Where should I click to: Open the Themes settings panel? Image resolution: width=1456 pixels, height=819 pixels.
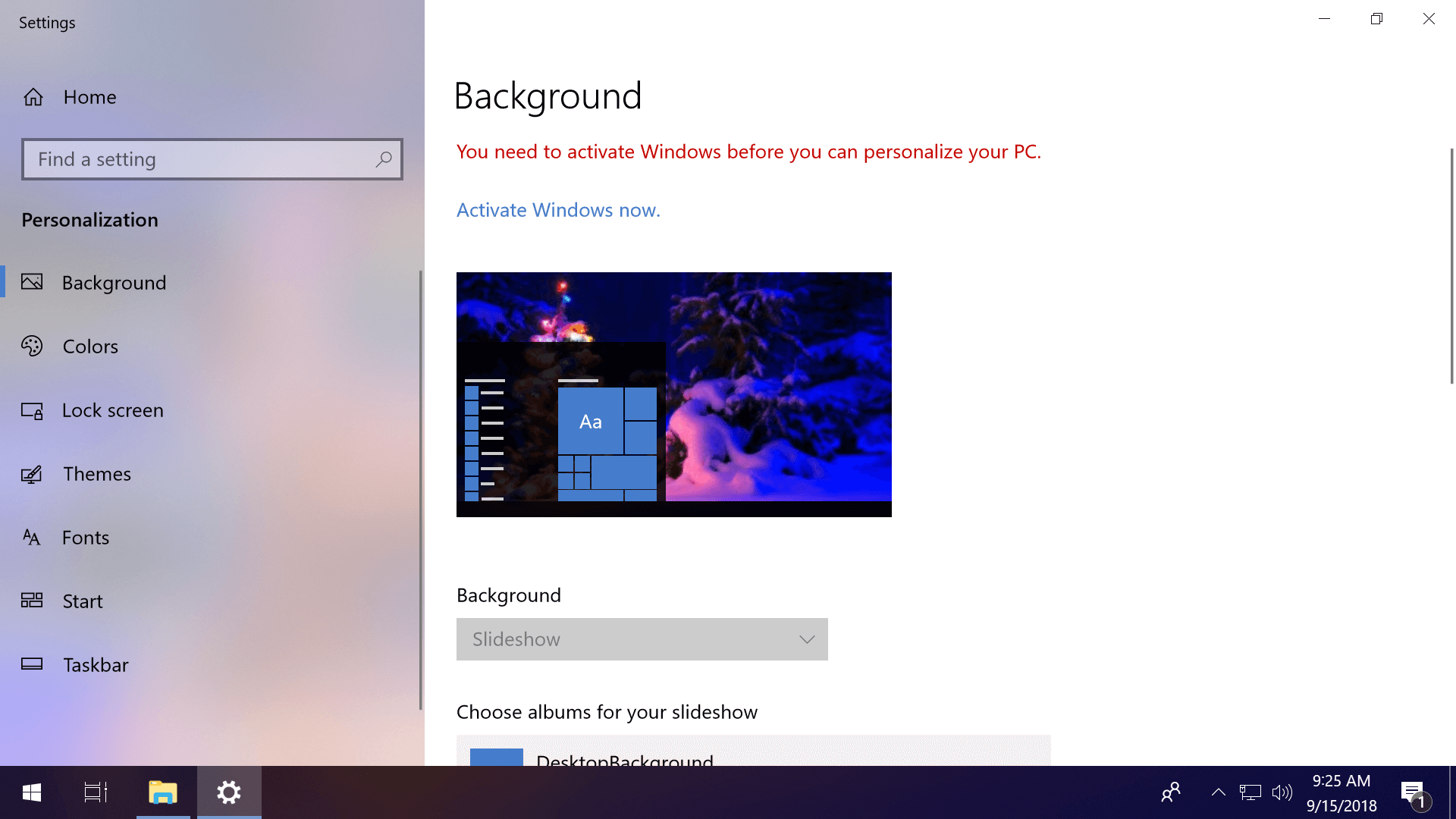(x=97, y=473)
